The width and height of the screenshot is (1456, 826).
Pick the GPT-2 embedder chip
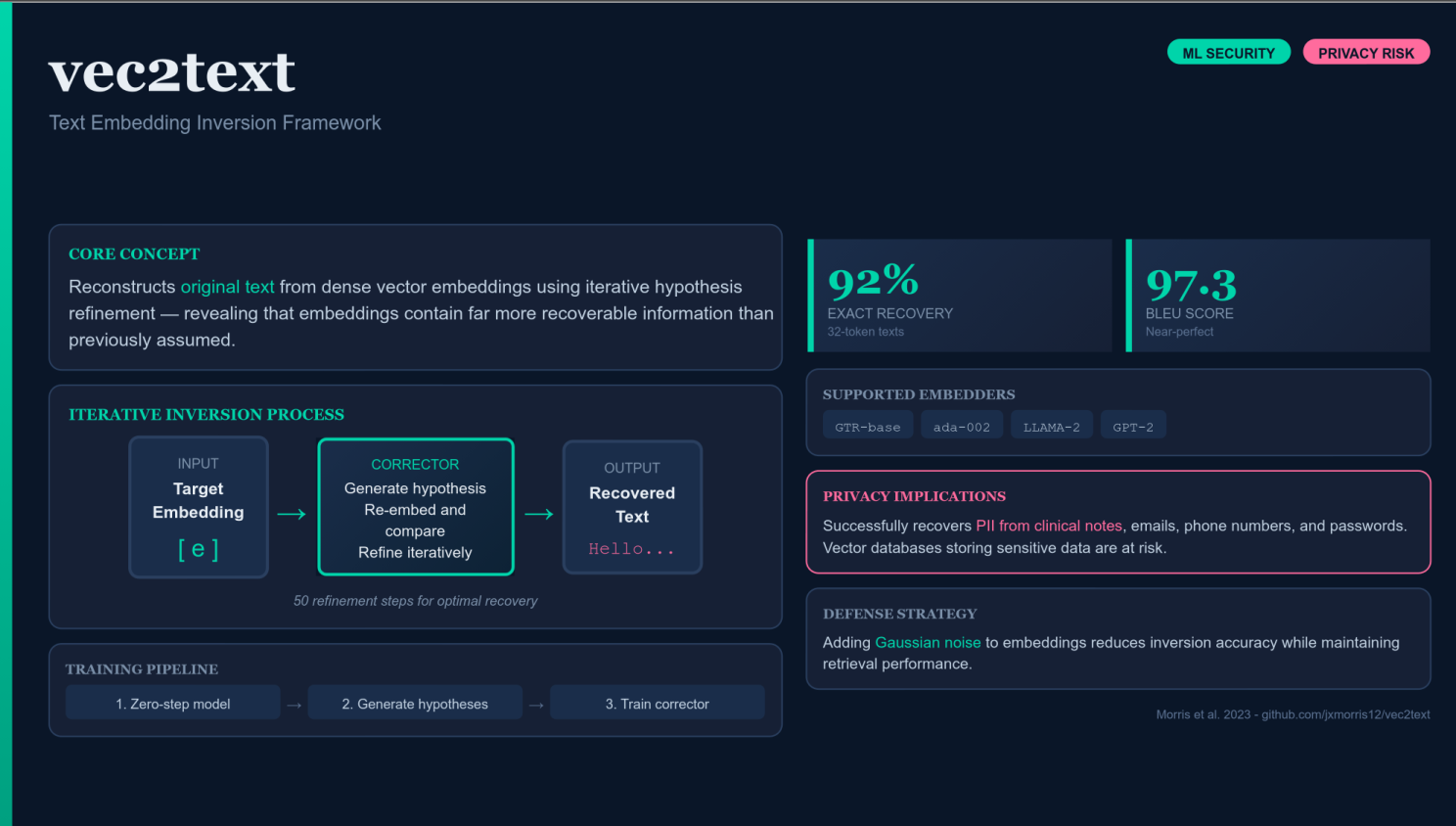1133,427
